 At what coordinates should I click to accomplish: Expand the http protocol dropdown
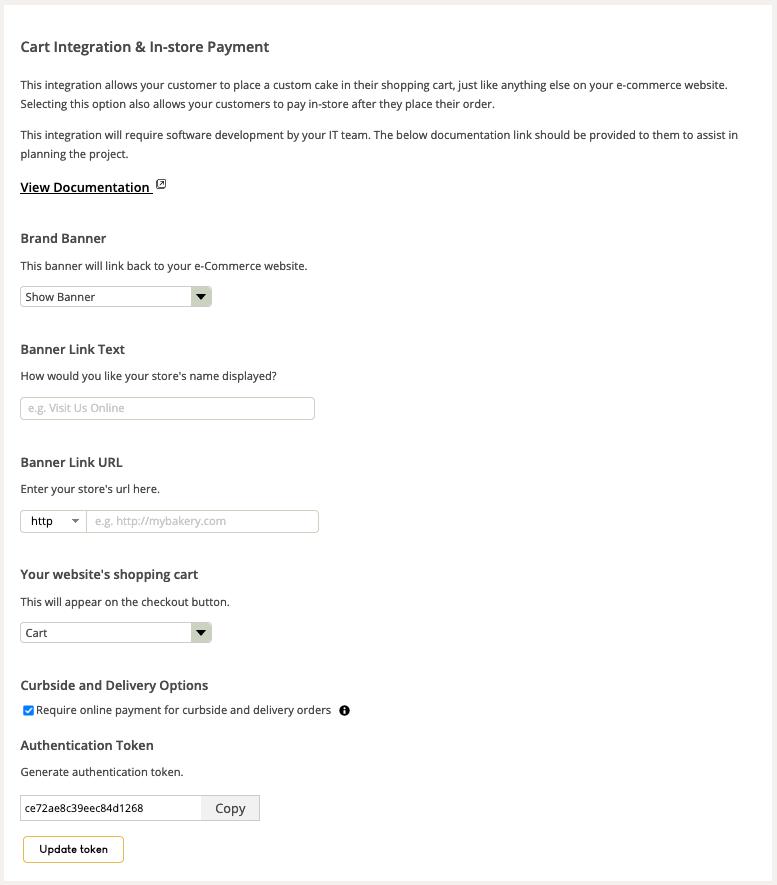(52, 521)
